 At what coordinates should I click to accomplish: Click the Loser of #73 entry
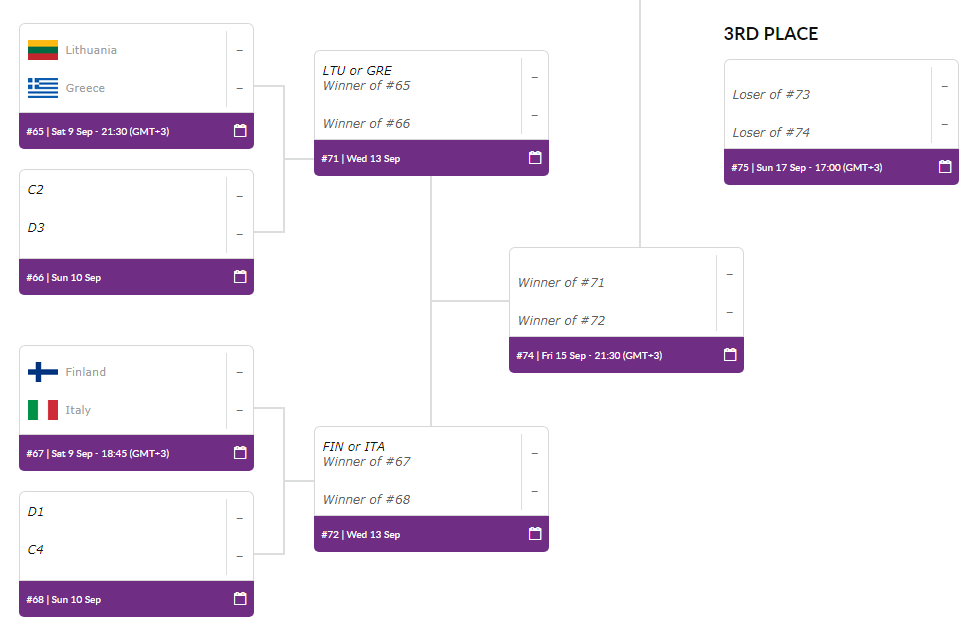(771, 95)
